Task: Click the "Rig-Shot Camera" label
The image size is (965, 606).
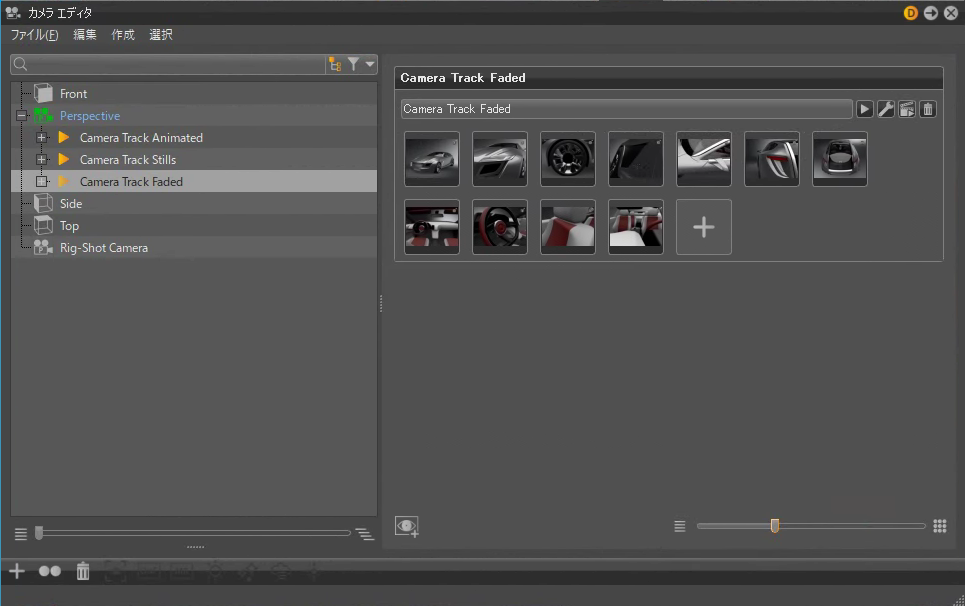Action: [x=104, y=248]
